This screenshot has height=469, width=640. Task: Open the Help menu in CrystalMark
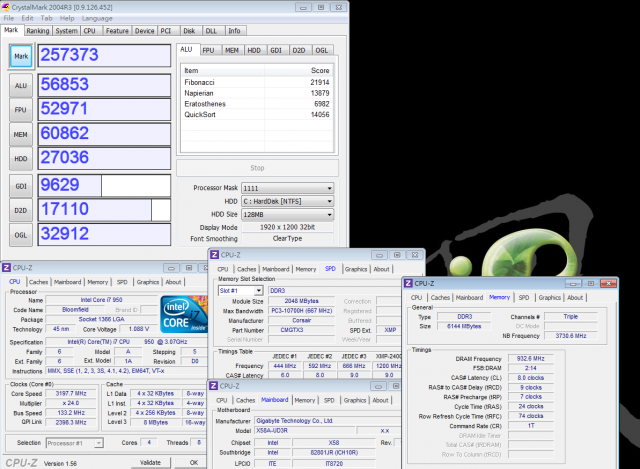(67, 18)
